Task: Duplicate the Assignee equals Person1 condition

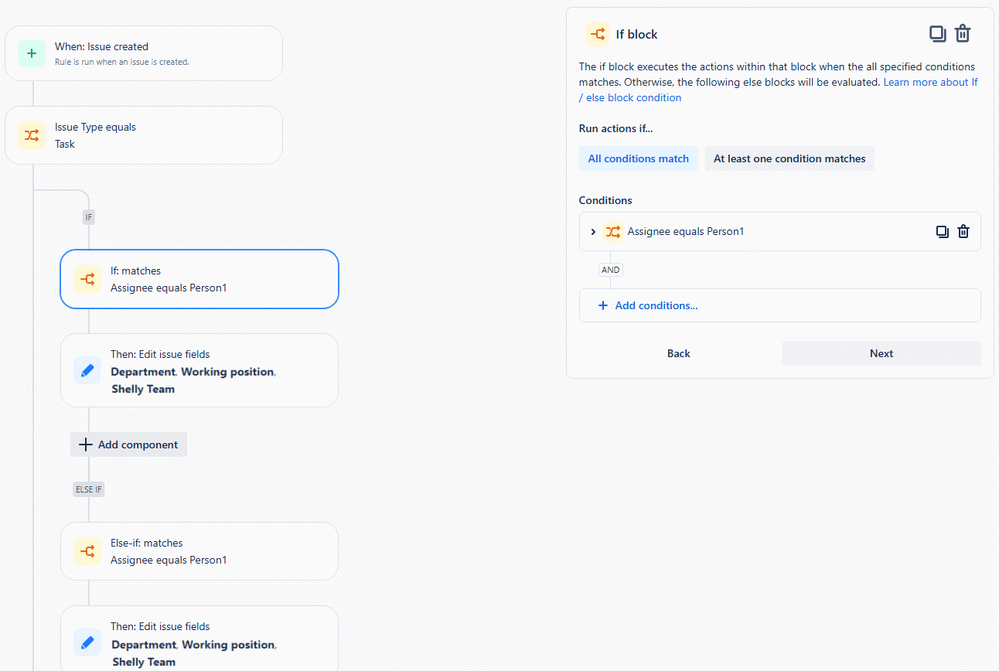Action: (941, 231)
